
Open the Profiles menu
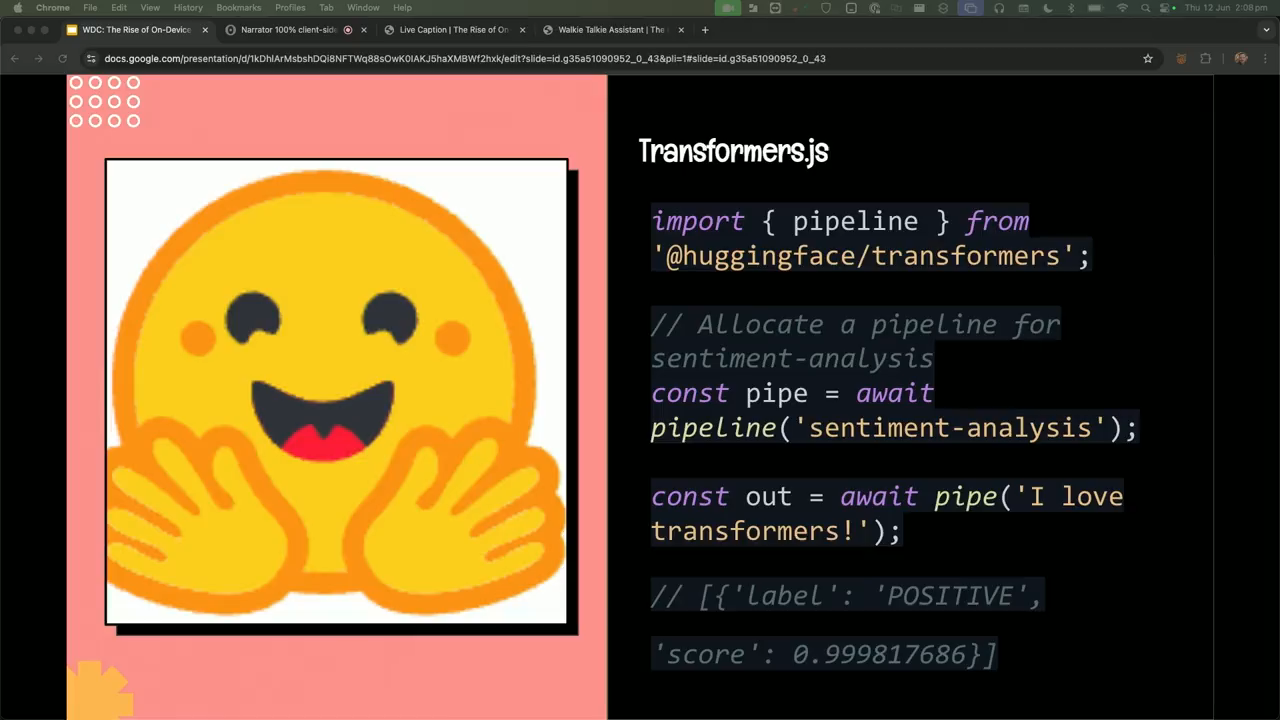point(290,8)
